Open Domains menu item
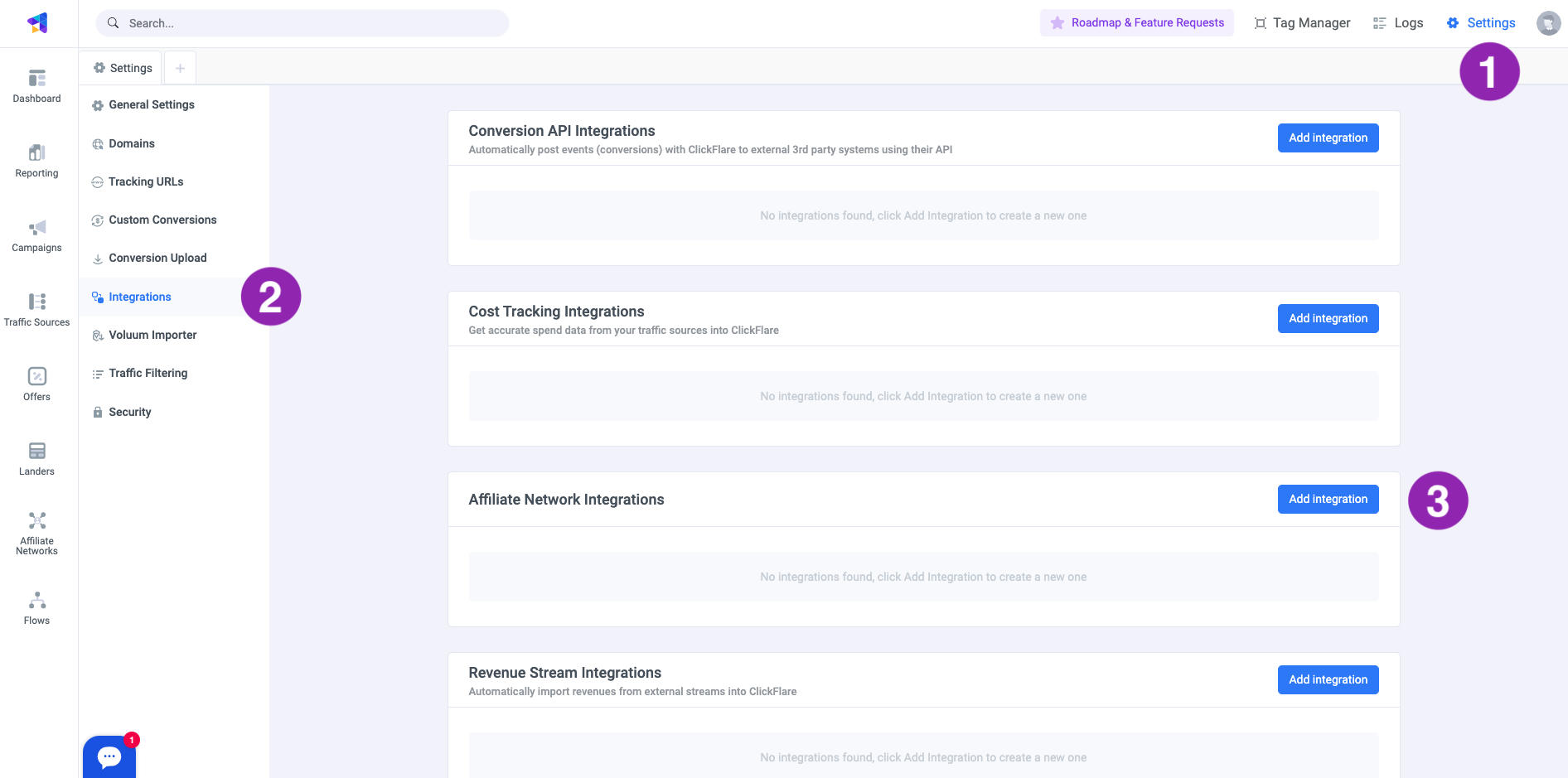The width and height of the screenshot is (1568, 778). 175,144
